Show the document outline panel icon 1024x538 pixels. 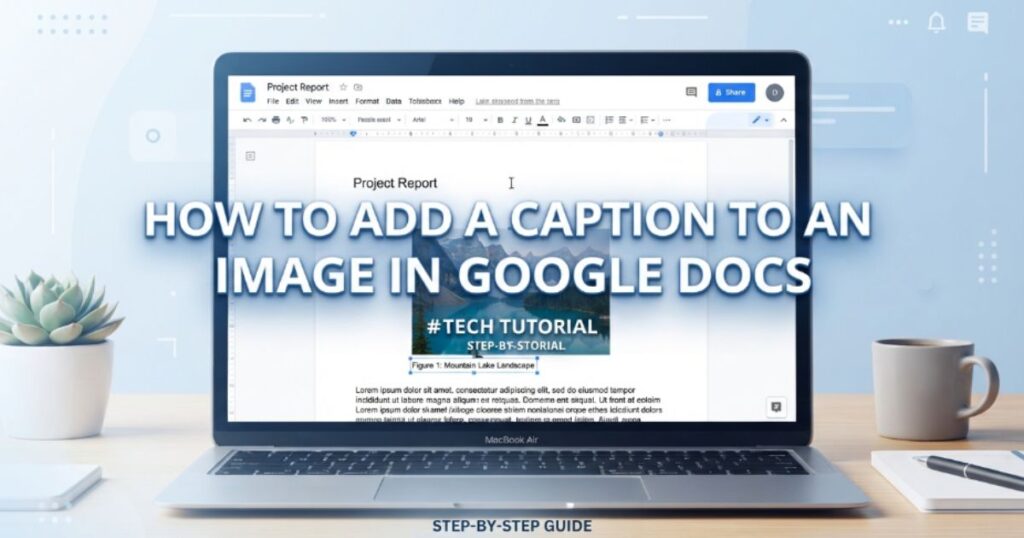(250, 156)
